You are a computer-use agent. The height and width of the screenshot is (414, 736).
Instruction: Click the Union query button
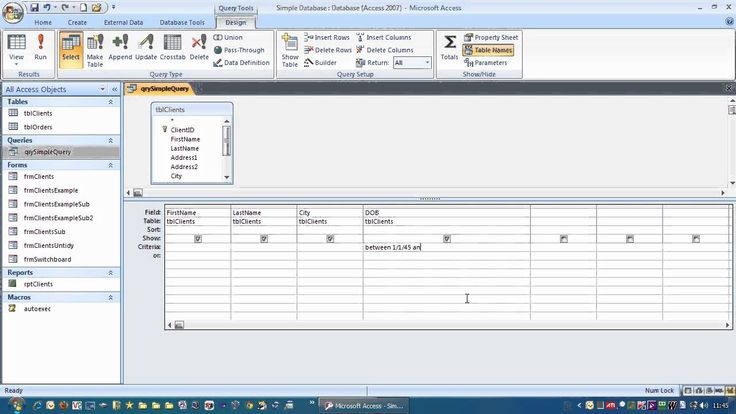tap(228, 37)
